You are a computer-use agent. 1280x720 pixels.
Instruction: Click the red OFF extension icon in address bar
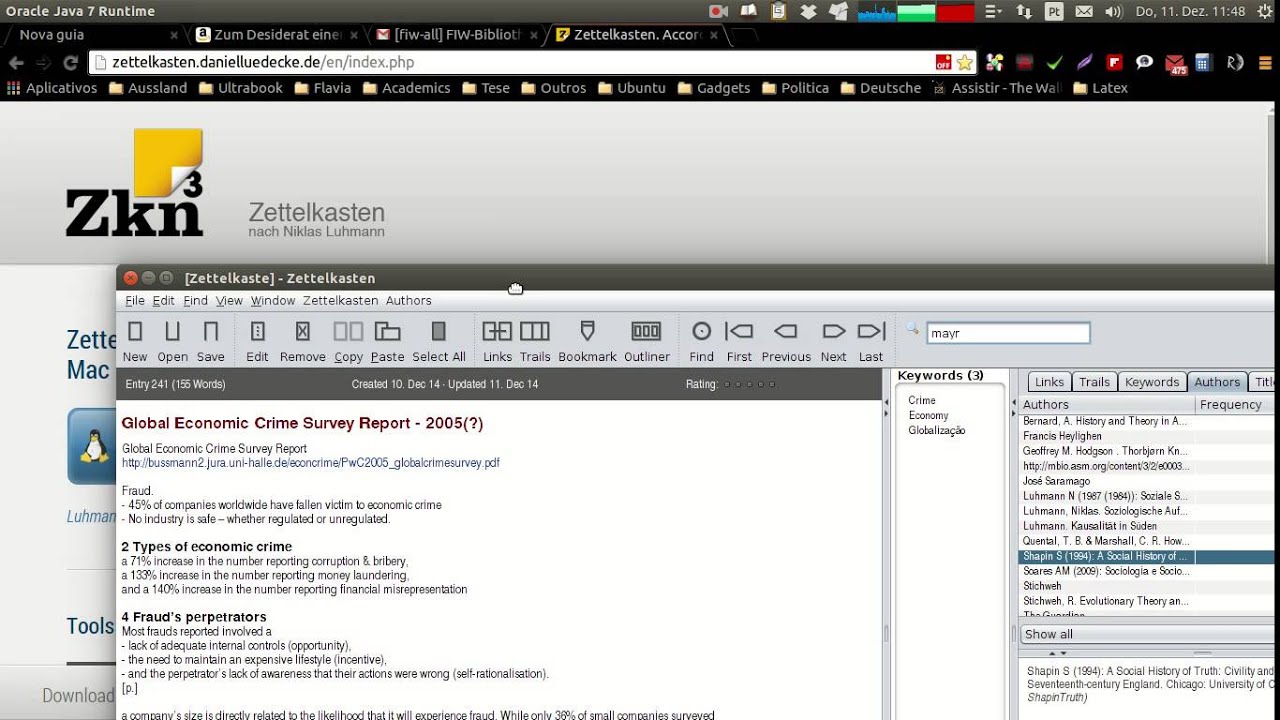point(943,62)
